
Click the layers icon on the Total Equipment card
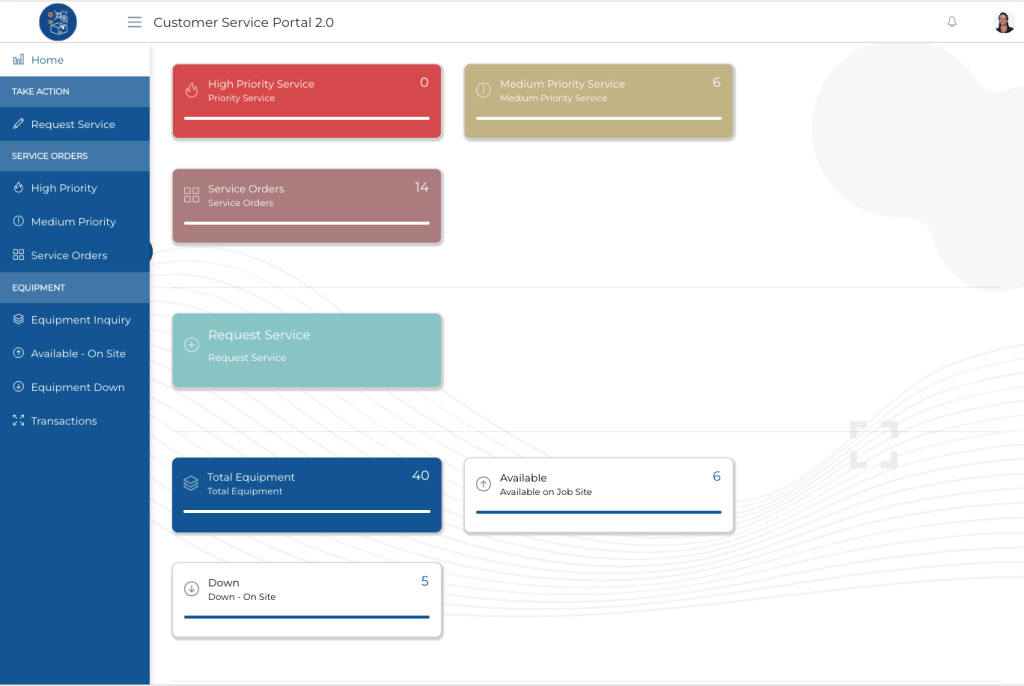pyautogui.click(x=192, y=480)
